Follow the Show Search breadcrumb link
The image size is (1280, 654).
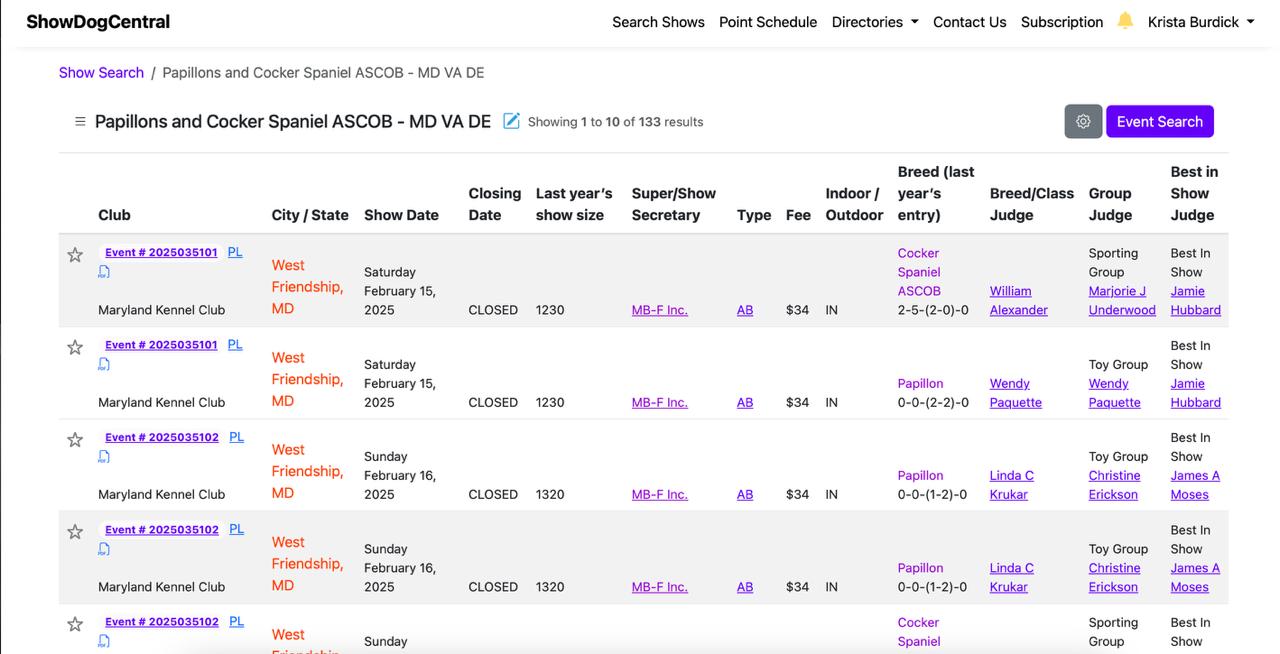pos(101,72)
